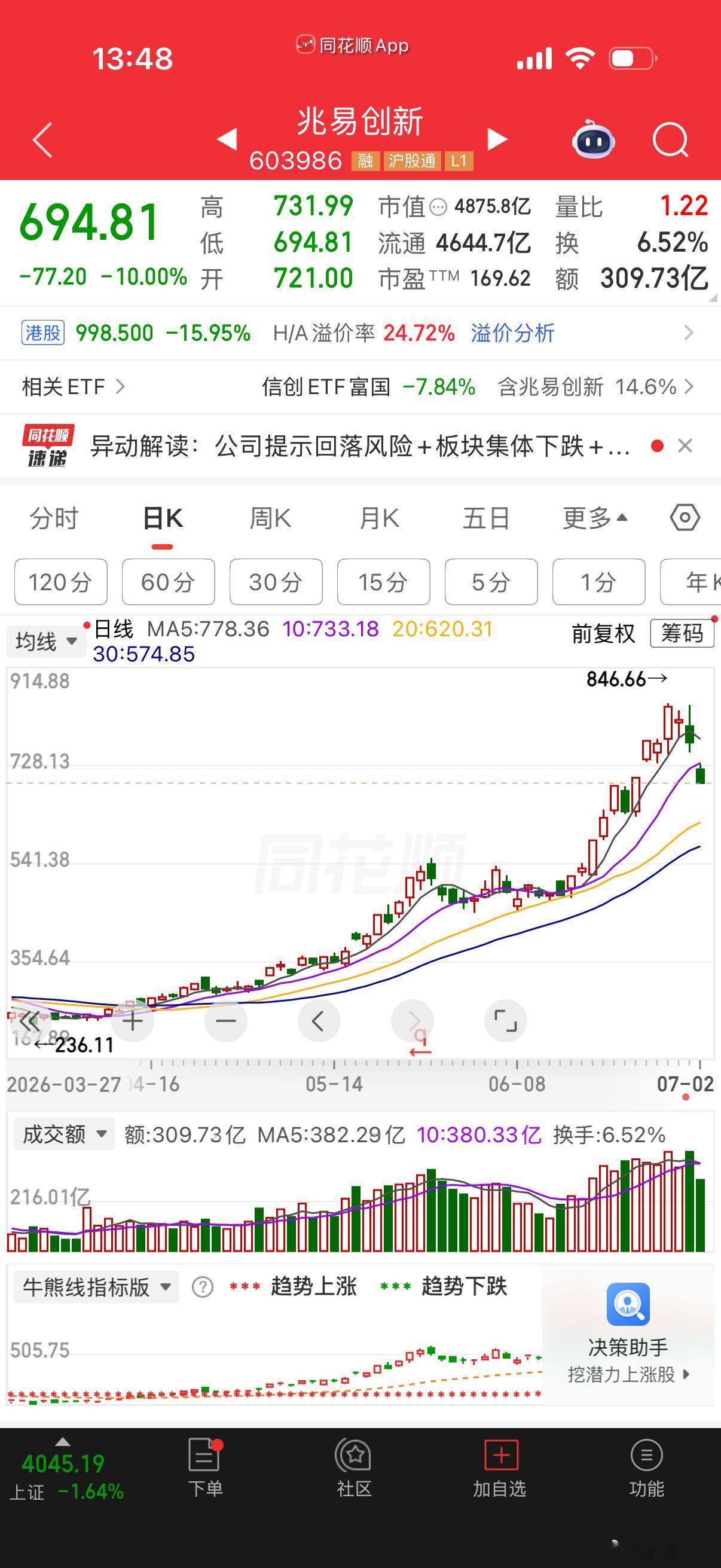Select the 五日 tab
This screenshot has height=1568, width=721.
pyautogui.click(x=486, y=518)
